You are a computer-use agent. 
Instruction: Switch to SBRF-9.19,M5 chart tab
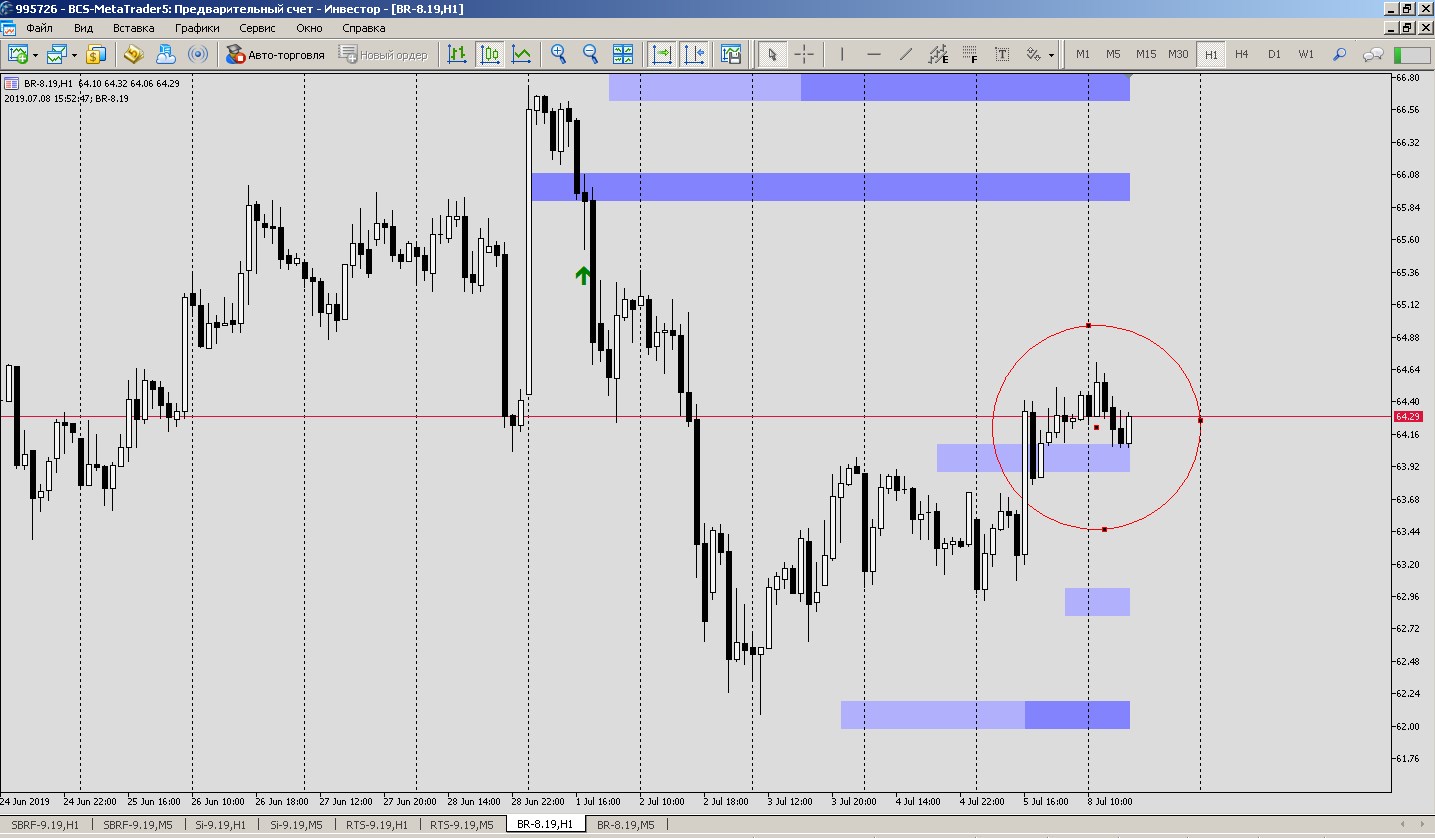click(x=138, y=825)
